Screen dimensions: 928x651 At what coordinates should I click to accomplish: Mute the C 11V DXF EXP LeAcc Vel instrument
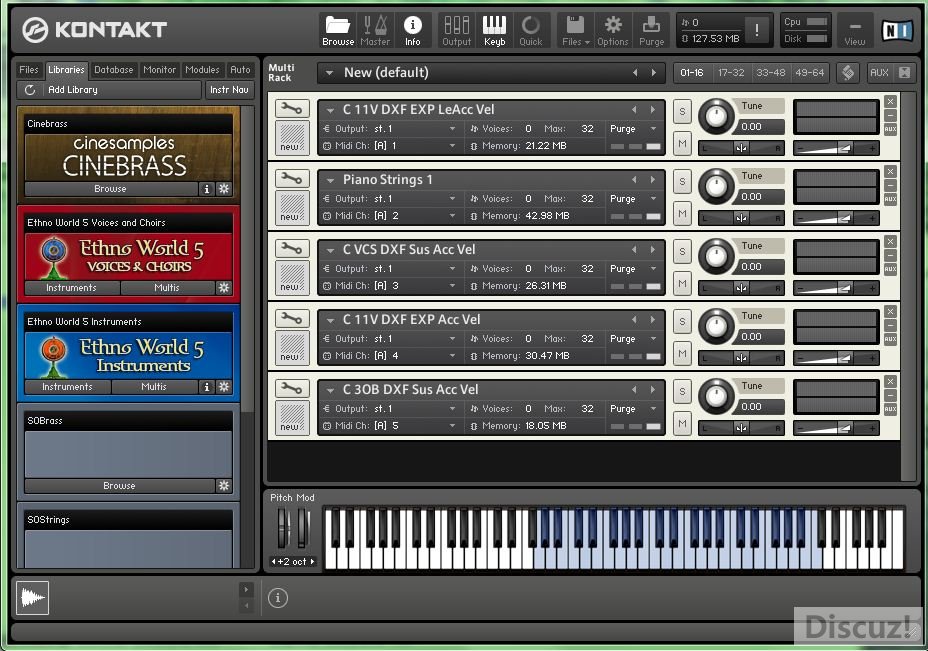pyautogui.click(x=682, y=143)
